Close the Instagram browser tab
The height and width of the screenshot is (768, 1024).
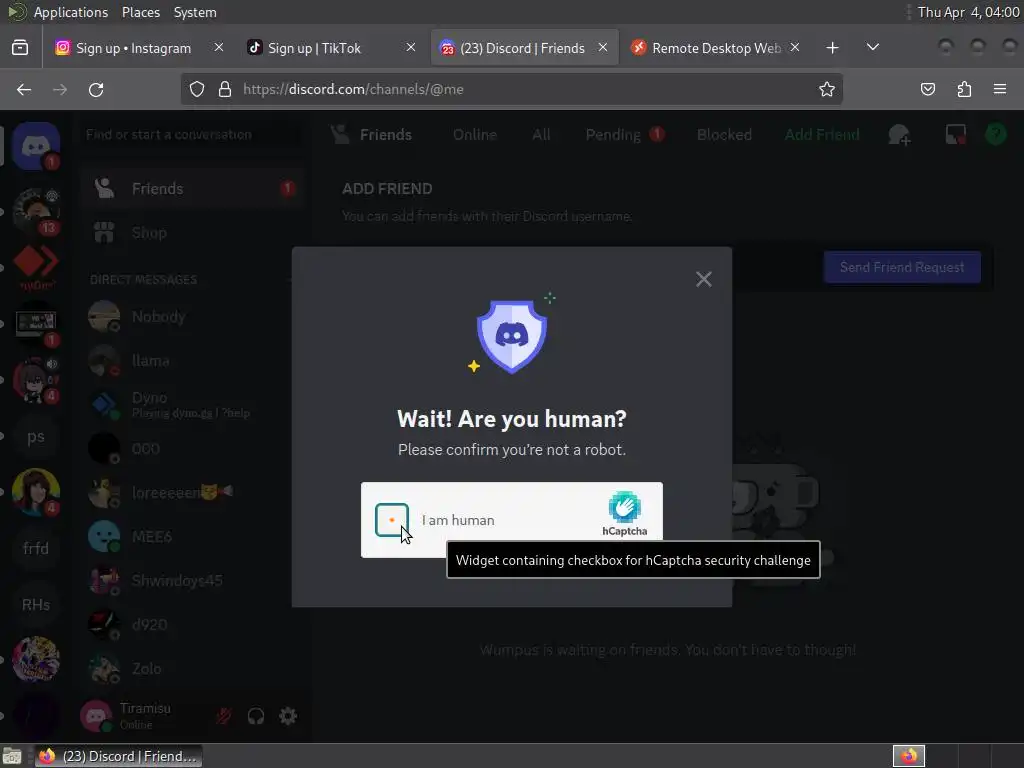(x=219, y=47)
